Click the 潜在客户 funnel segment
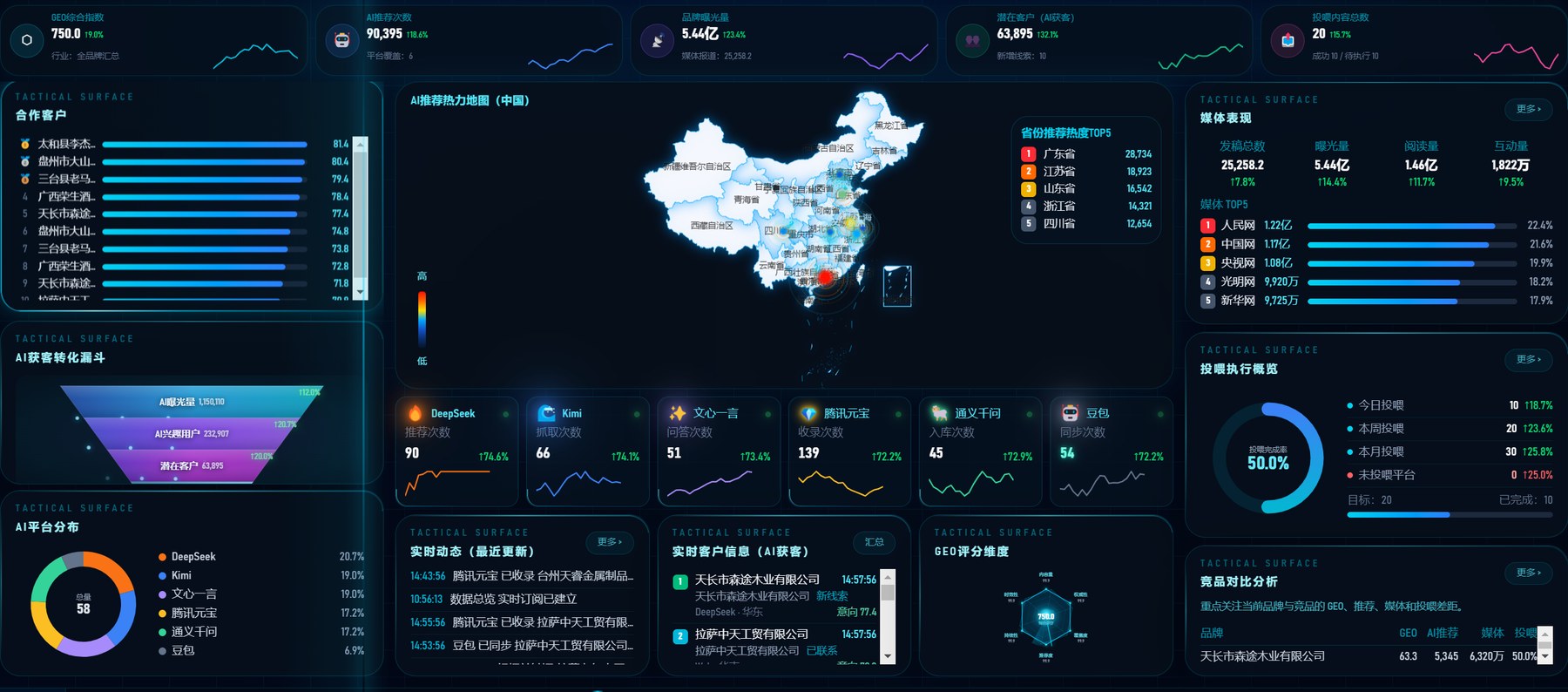The image size is (1568, 692). tap(192, 466)
